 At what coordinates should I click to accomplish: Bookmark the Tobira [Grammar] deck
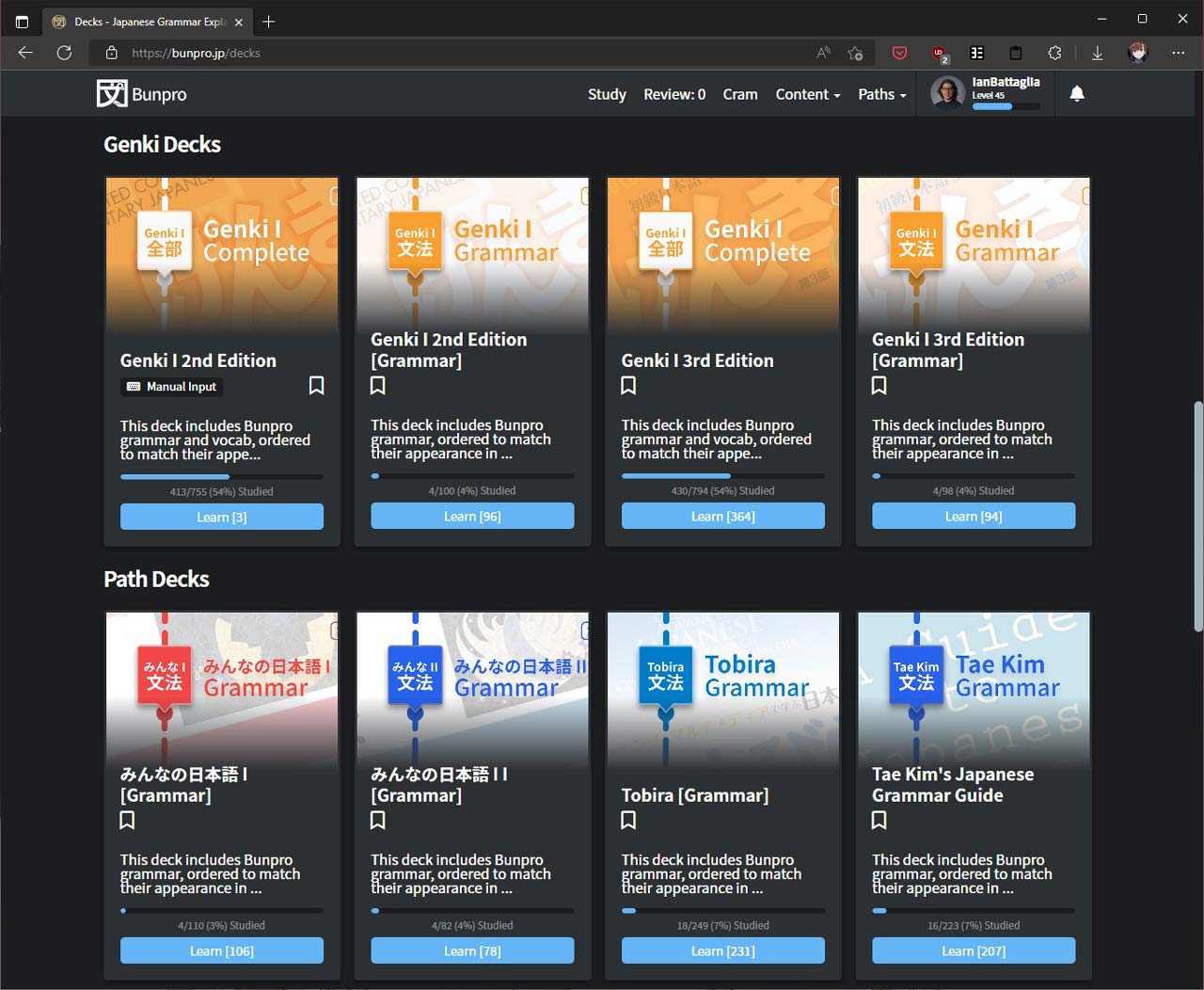pos(629,820)
